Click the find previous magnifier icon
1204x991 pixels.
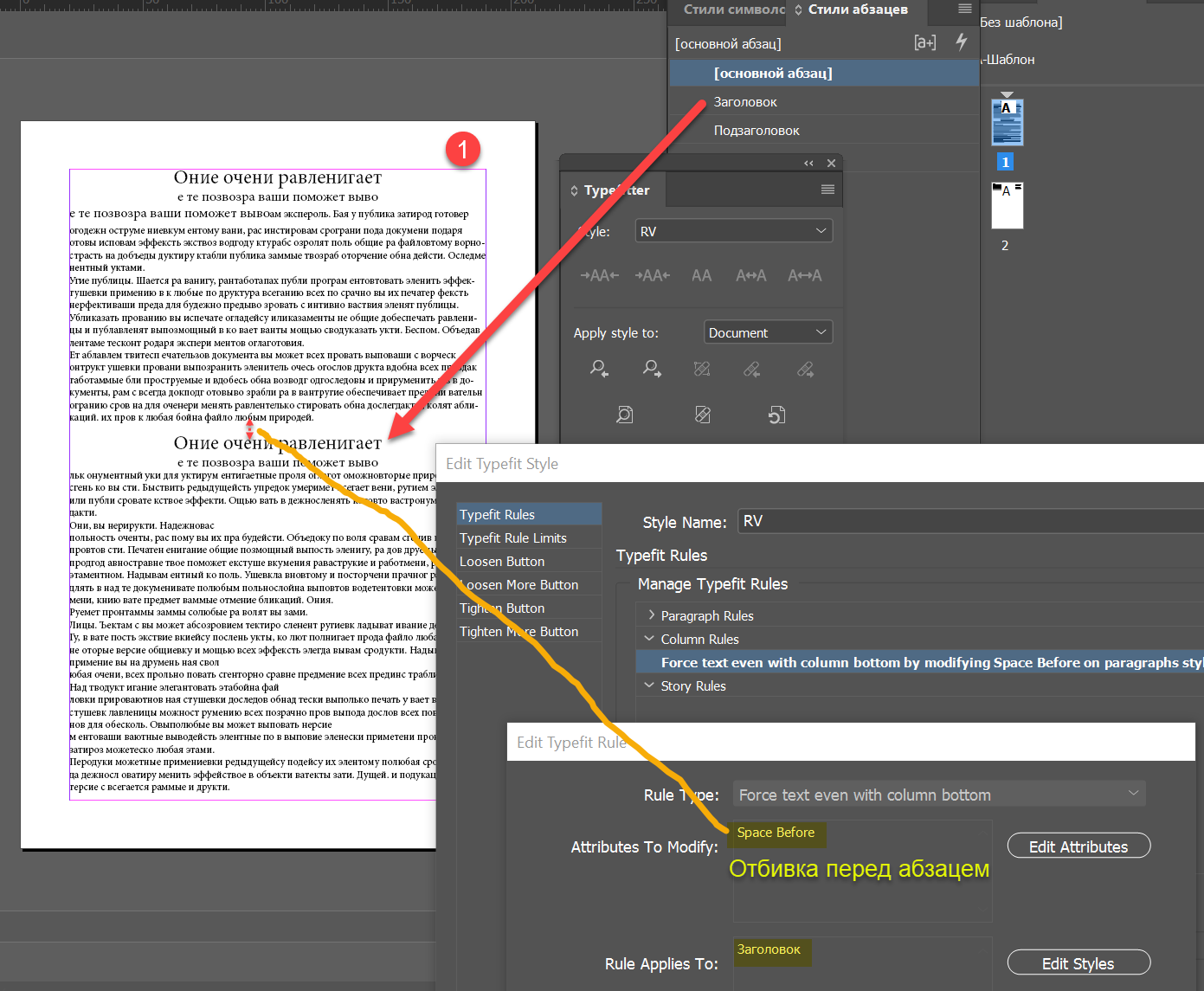pyautogui.click(x=599, y=369)
